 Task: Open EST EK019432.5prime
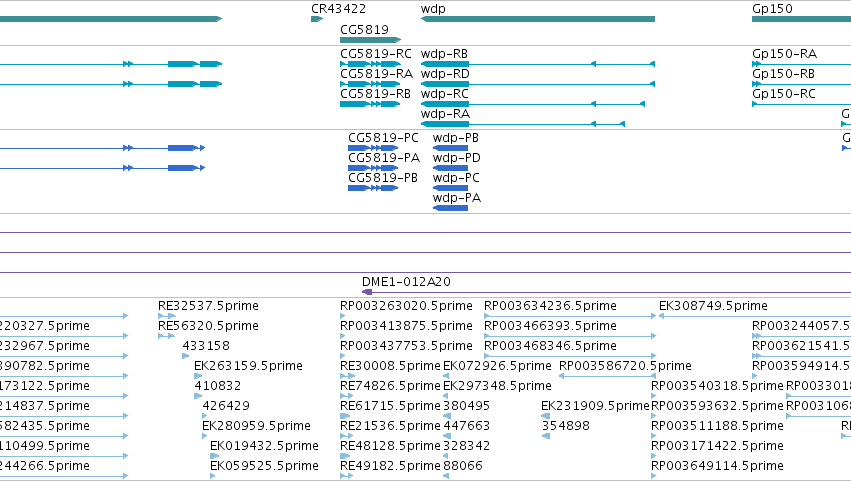[264, 446]
